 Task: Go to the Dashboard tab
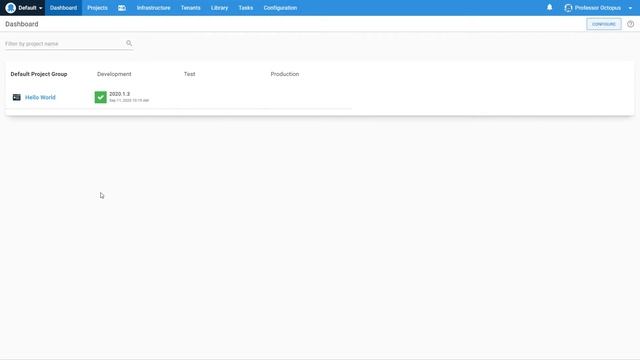coord(63,8)
